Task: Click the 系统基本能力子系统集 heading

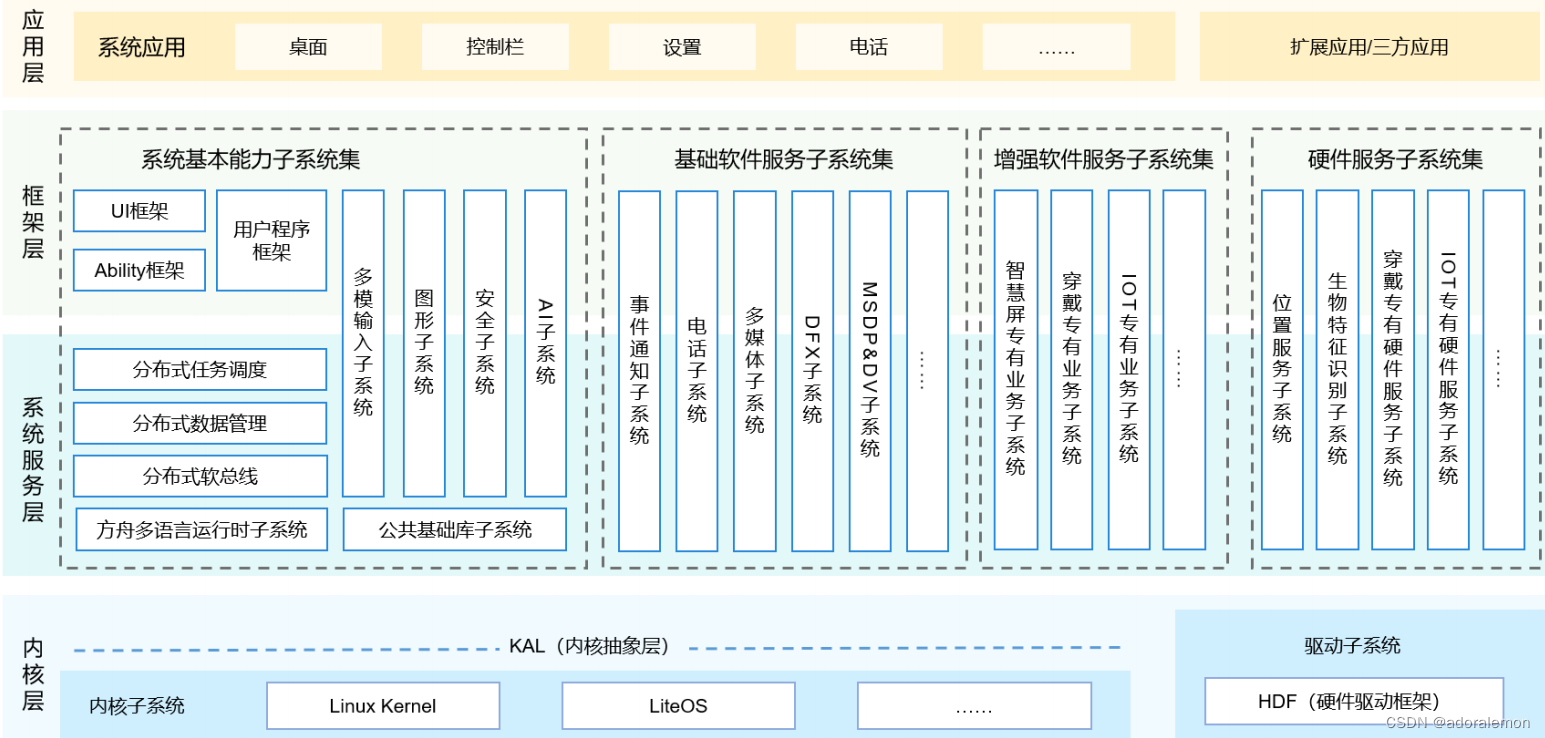Action: (251, 159)
